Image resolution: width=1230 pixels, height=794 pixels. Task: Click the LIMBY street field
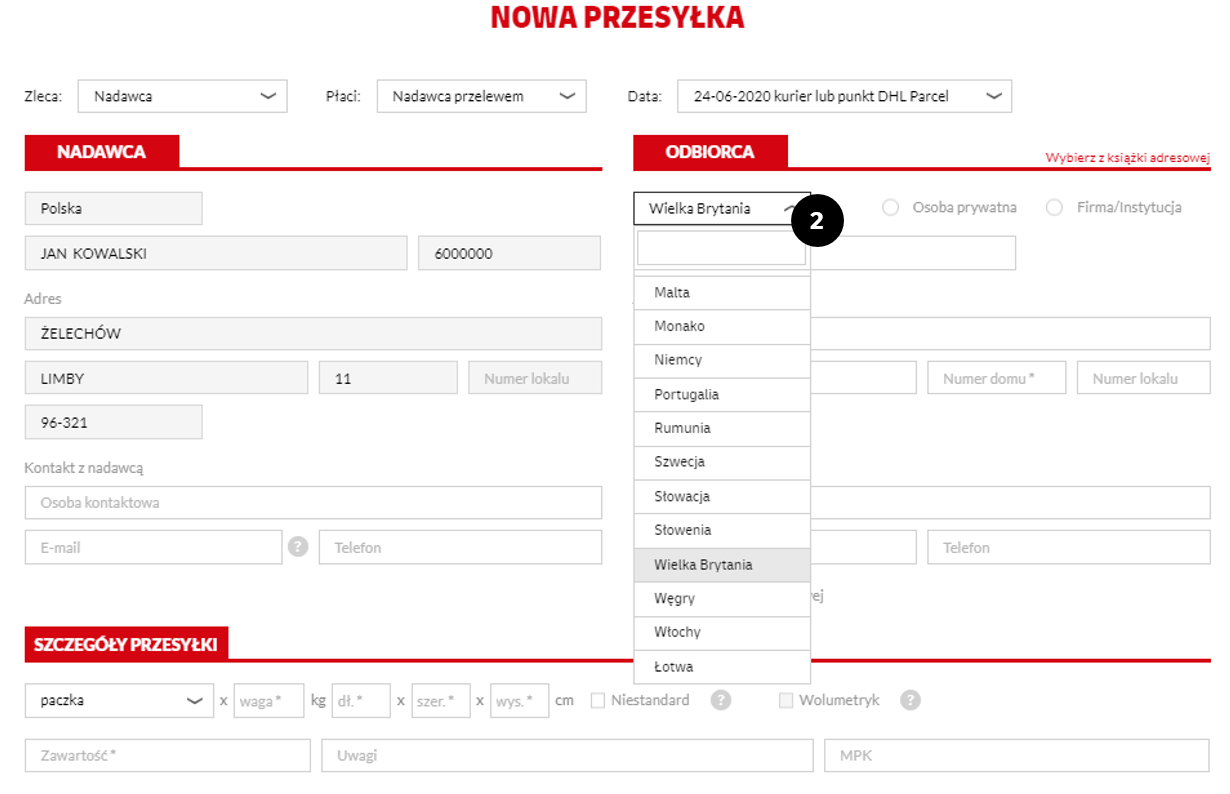166,378
